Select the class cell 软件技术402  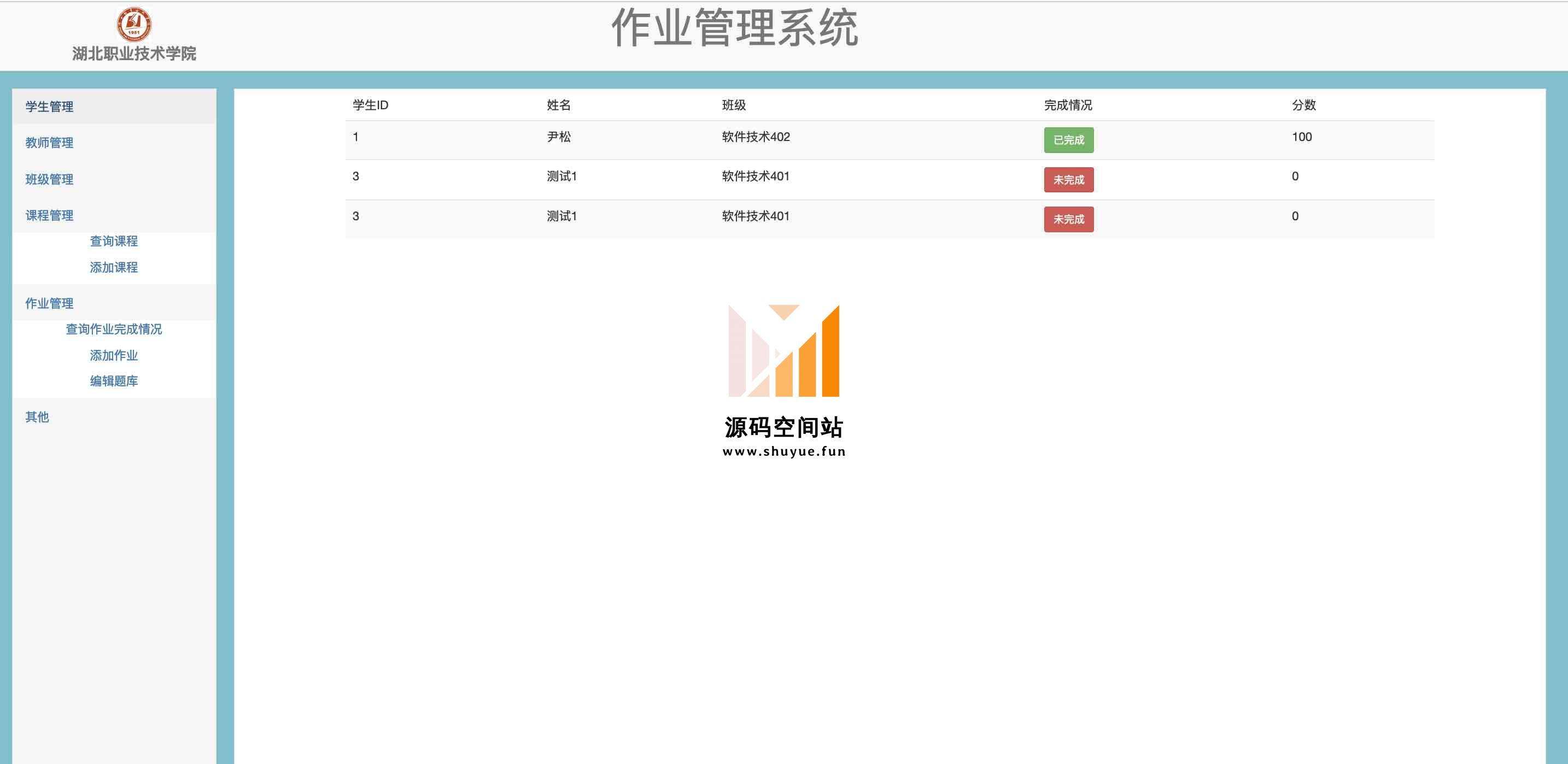pos(756,137)
